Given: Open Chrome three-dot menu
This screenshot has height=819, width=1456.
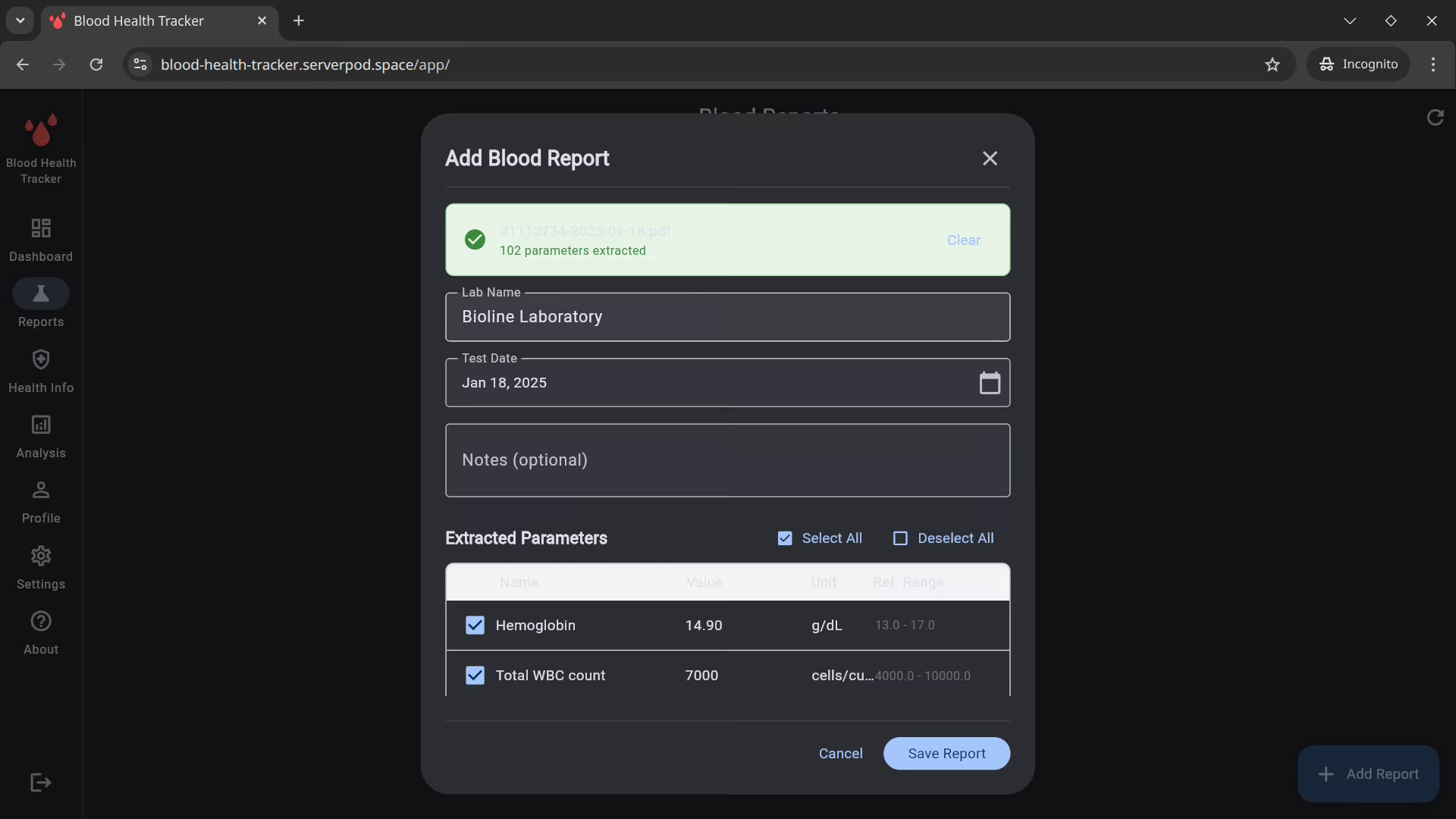Looking at the screenshot, I should coord(1432,64).
